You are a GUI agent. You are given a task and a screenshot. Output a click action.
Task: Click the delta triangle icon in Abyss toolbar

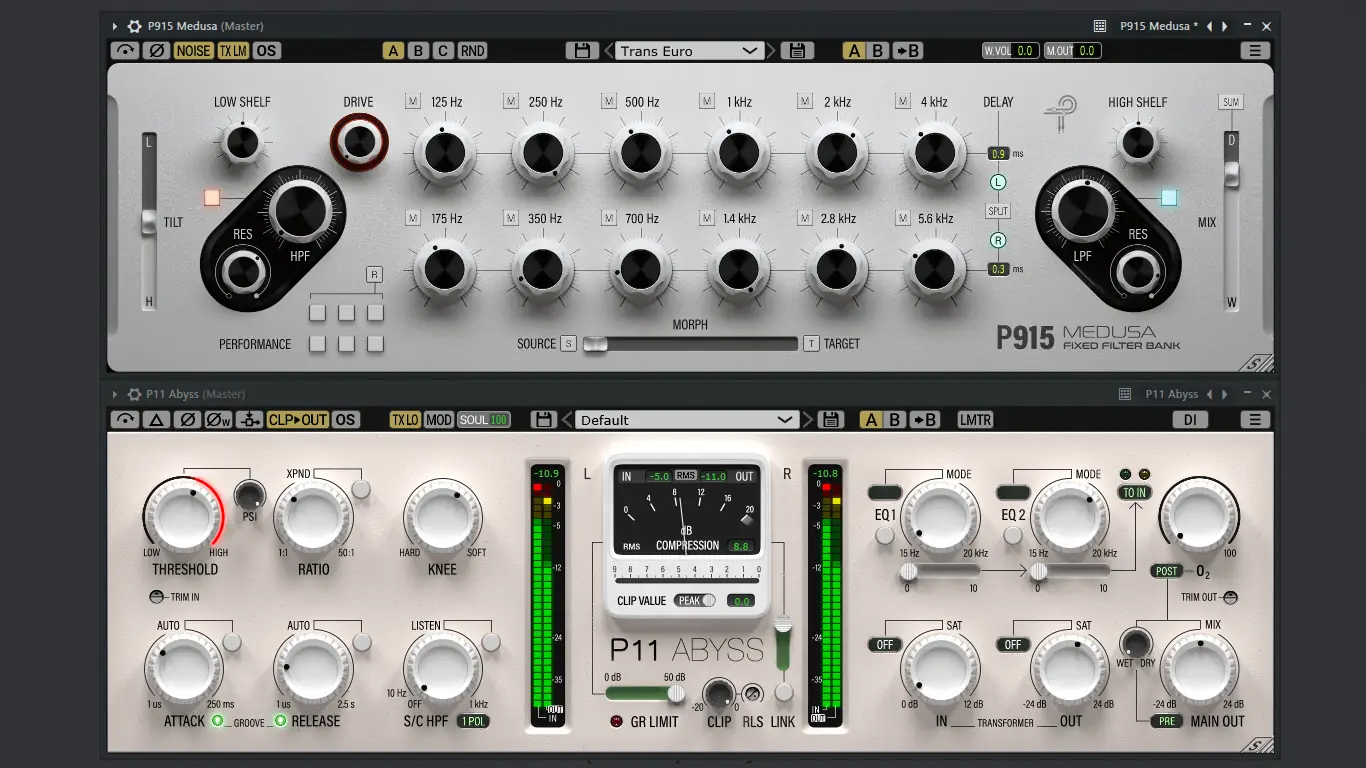tap(156, 420)
